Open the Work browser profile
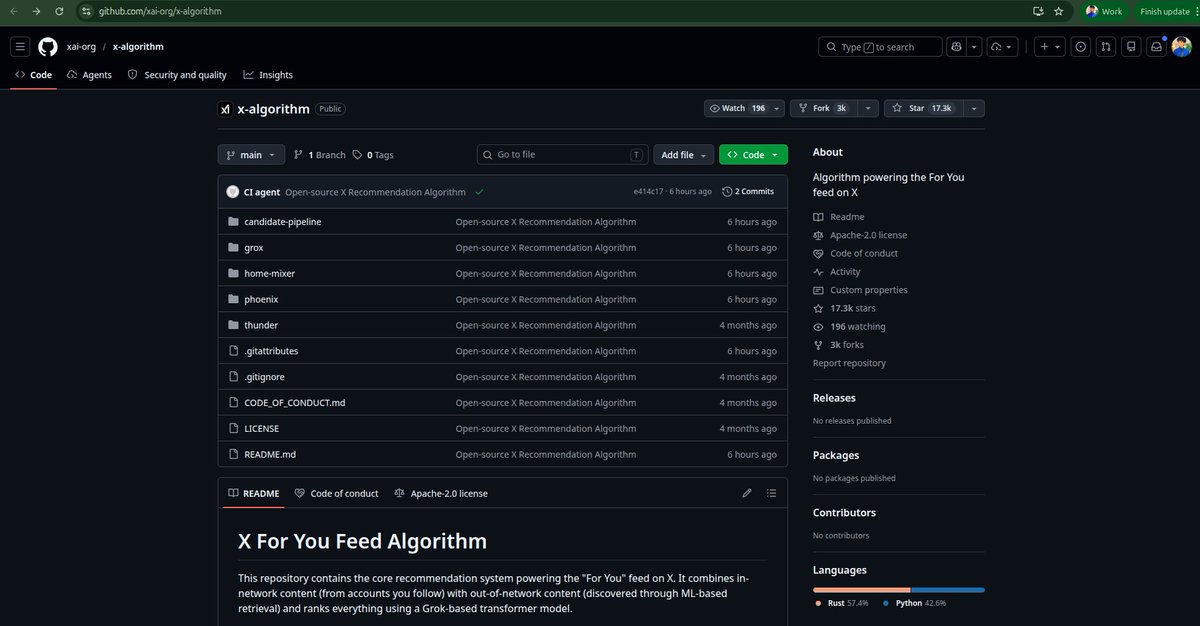This screenshot has width=1200, height=626. pyautogui.click(x=1104, y=11)
